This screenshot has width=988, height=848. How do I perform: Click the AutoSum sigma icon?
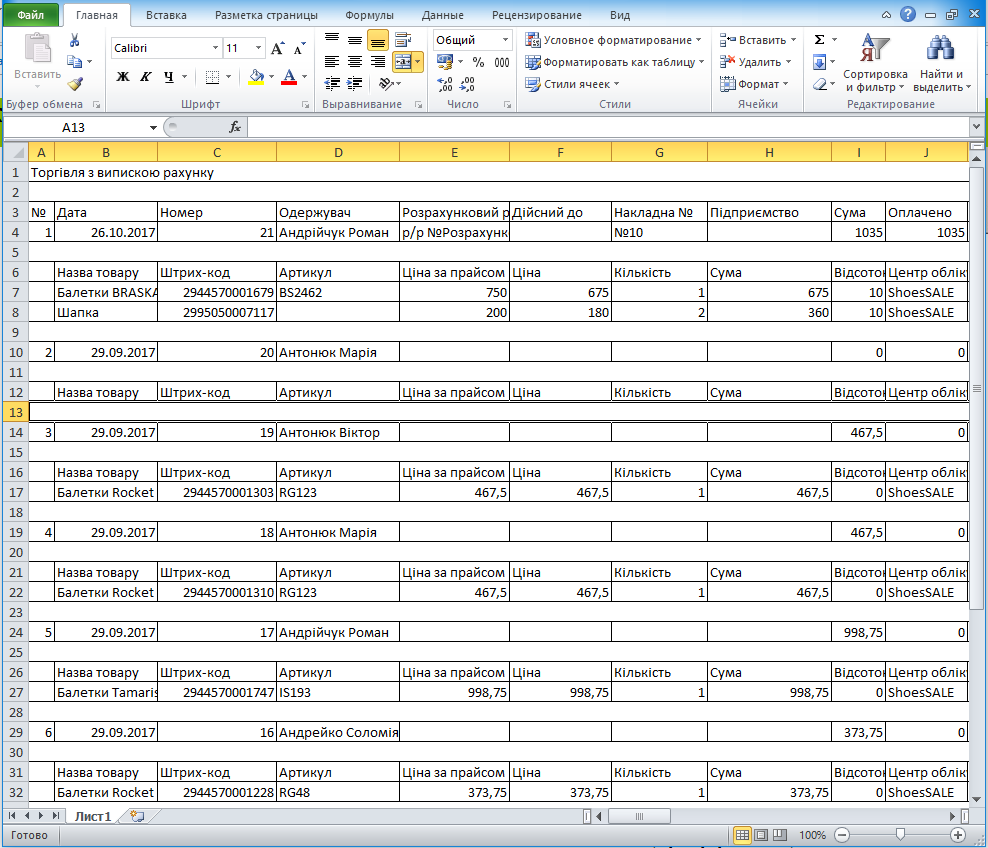[x=819, y=40]
